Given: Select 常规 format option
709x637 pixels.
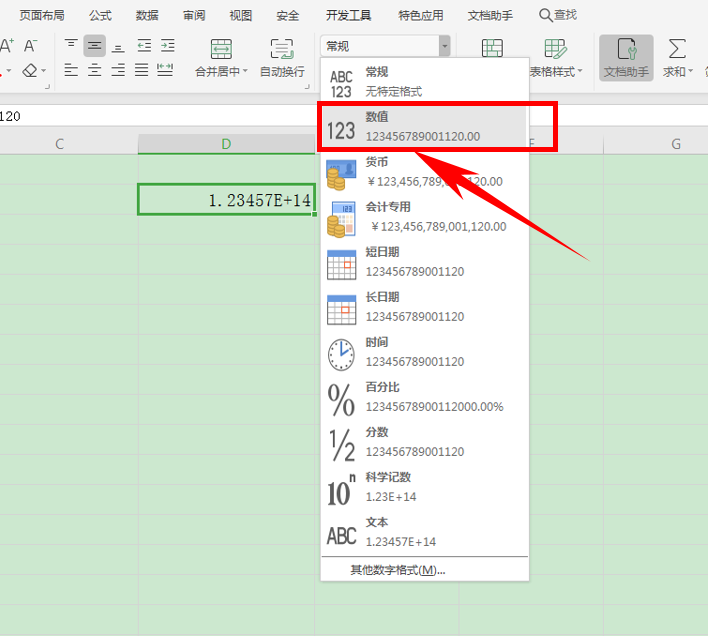Looking at the screenshot, I should (x=425, y=81).
